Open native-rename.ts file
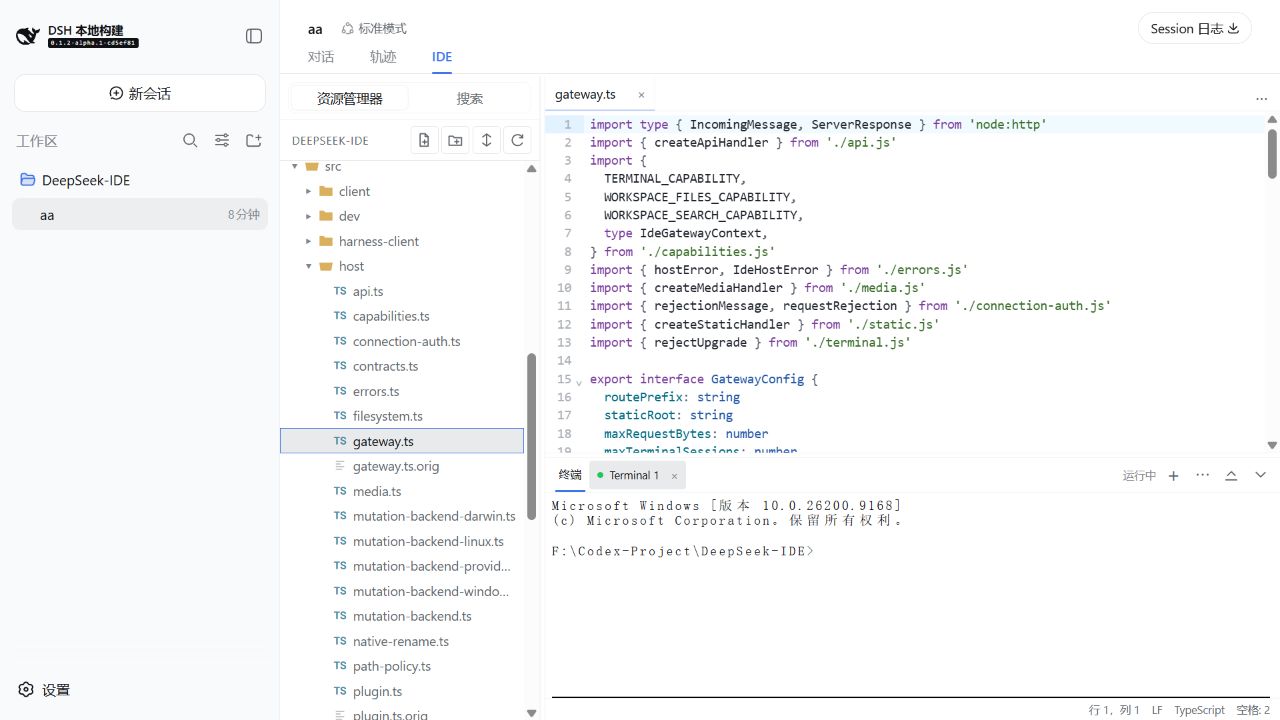This screenshot has height=720, width=1280. [402, 641]
